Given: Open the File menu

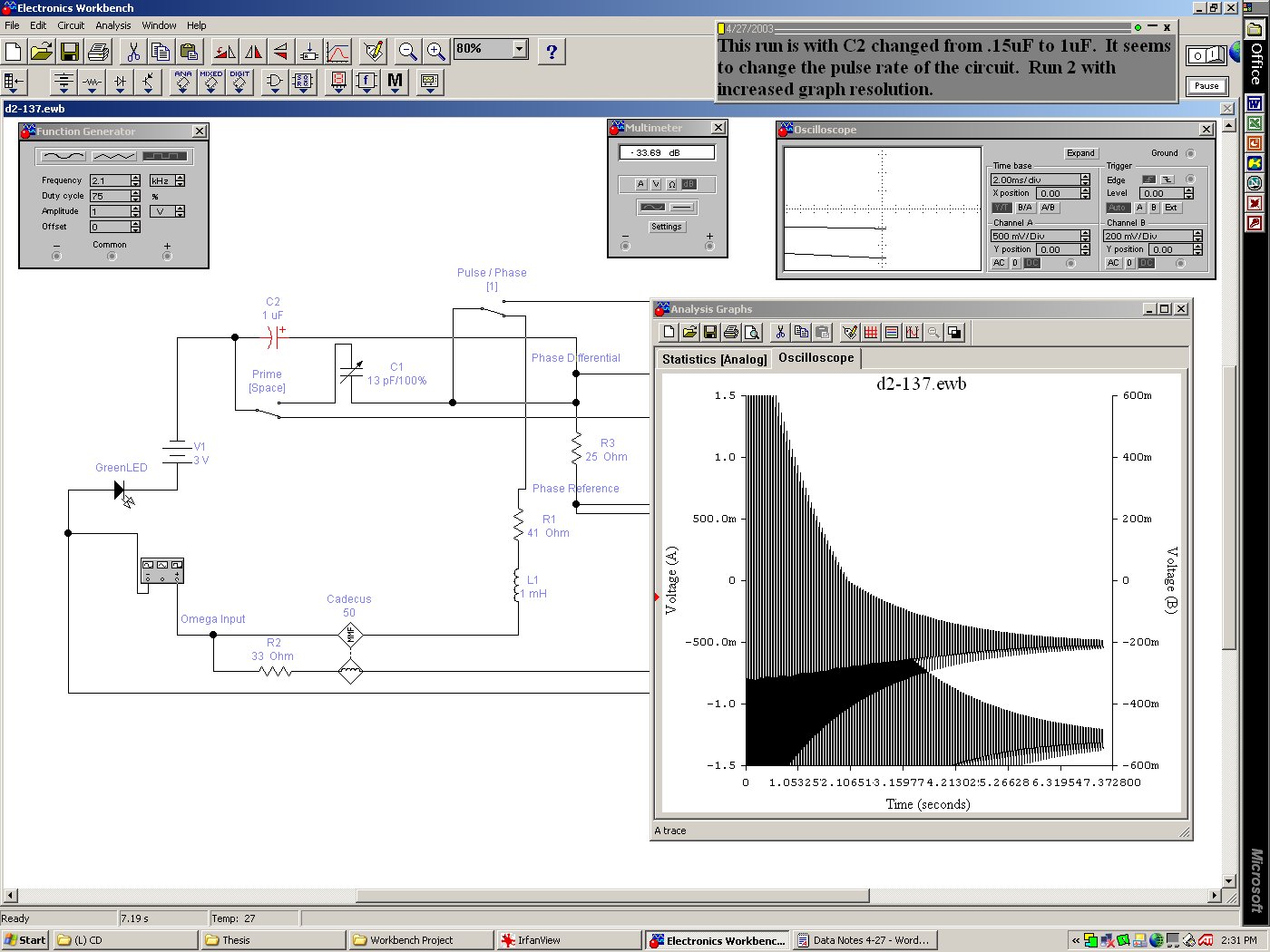Looking at the screenshot, I should coord(12,25).
